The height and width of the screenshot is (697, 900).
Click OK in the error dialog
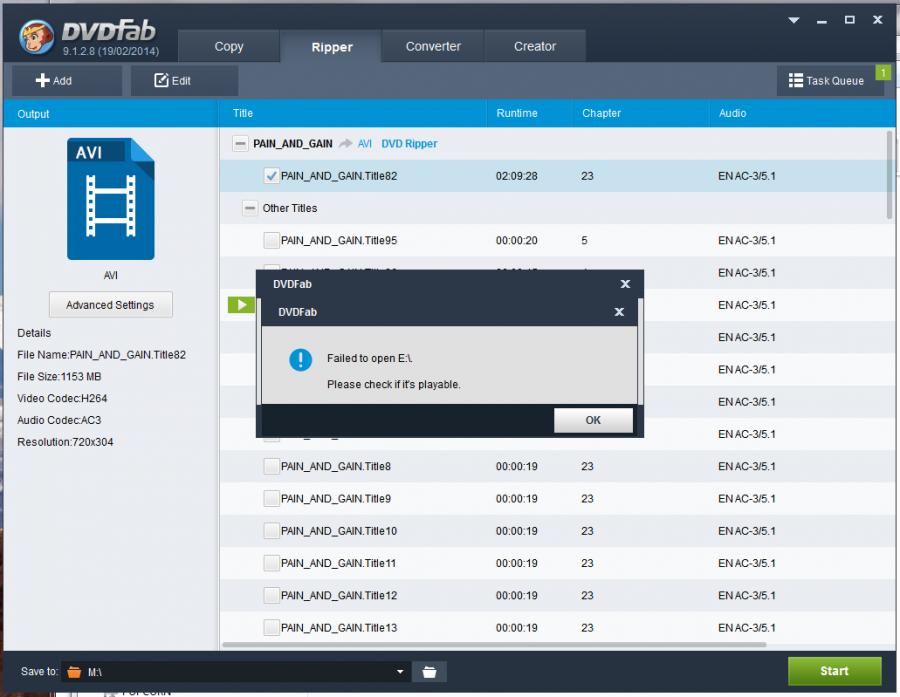pyautogui.click(x=593, y=420)
